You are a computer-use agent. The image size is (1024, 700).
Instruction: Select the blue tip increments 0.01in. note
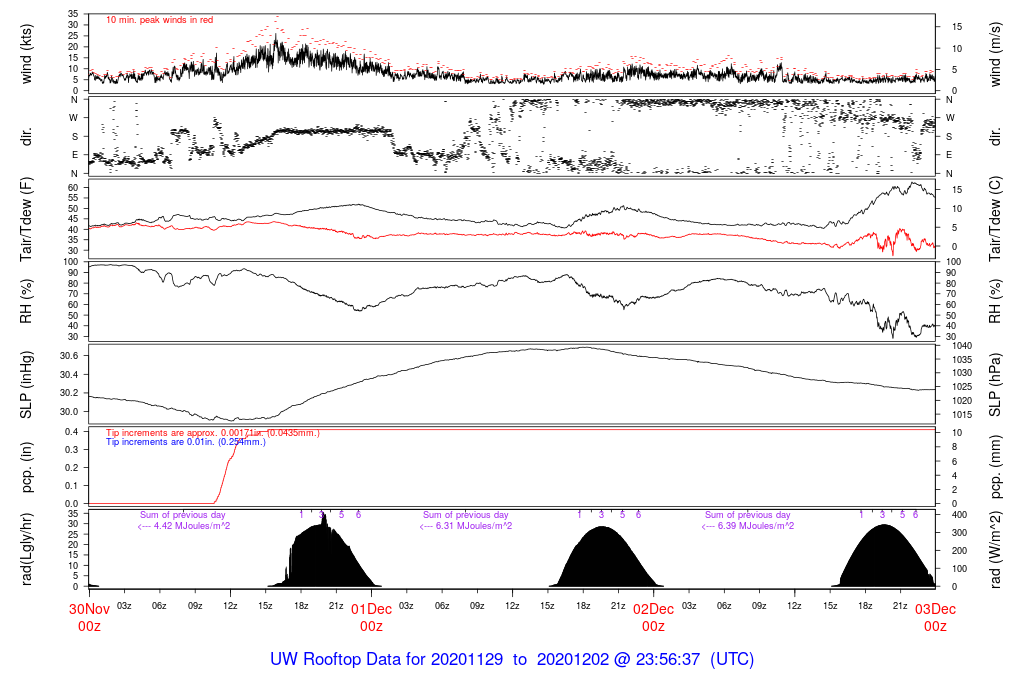pos(186,441)
